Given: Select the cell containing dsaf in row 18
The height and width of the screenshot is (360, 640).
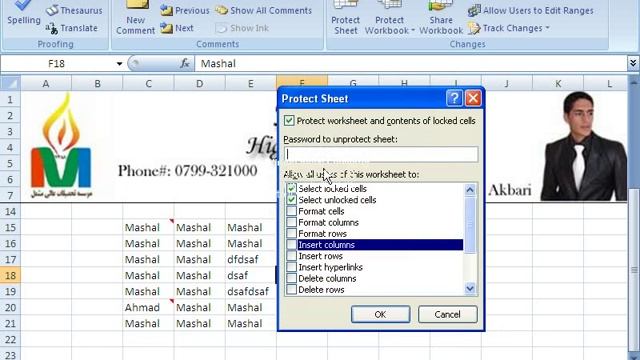Looking at the screenshot, I should pyautogui.click(x=250, y=276).
